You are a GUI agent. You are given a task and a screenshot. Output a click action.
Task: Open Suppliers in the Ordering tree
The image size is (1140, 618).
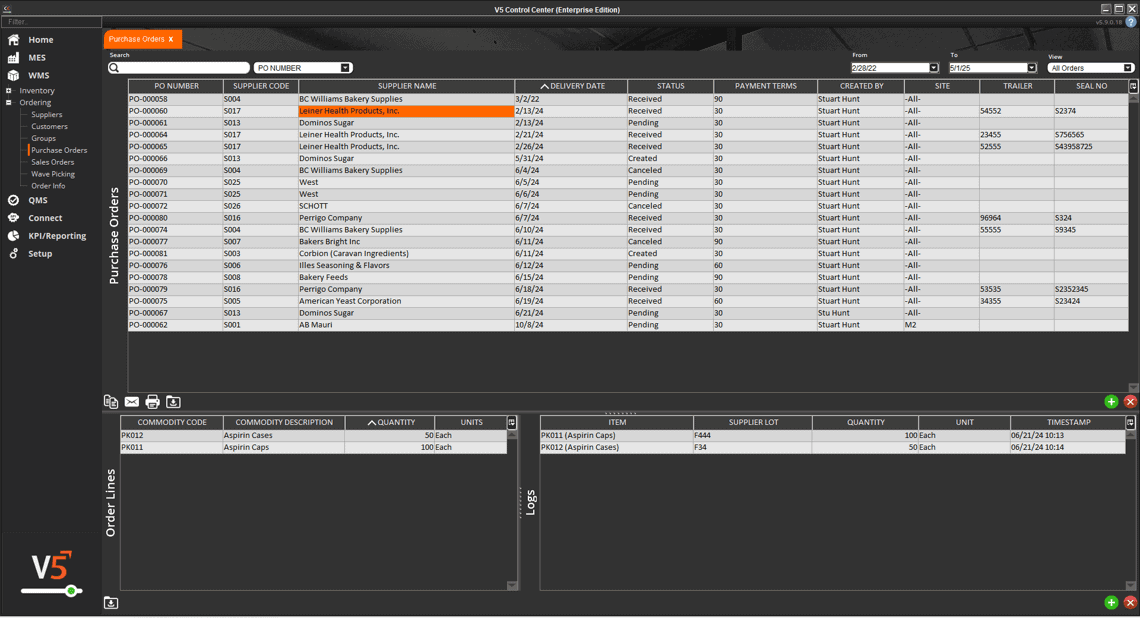47,115
